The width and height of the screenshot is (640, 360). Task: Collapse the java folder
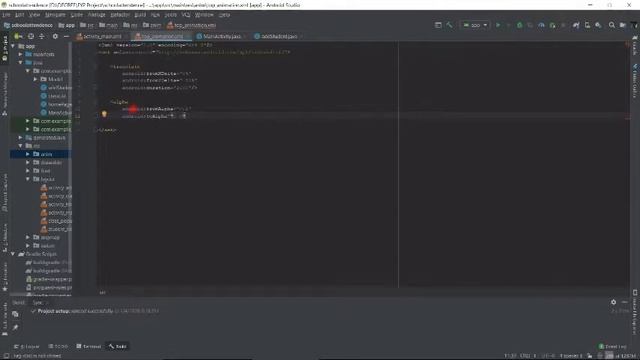[20, 62]
